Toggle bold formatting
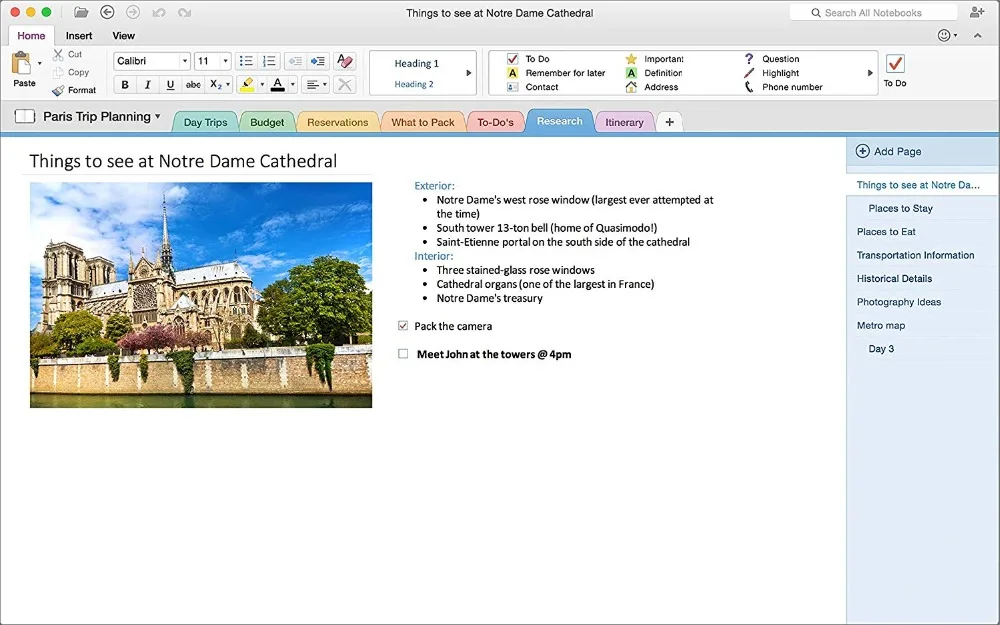This screenshot has width=1000, height=625. 125,85
